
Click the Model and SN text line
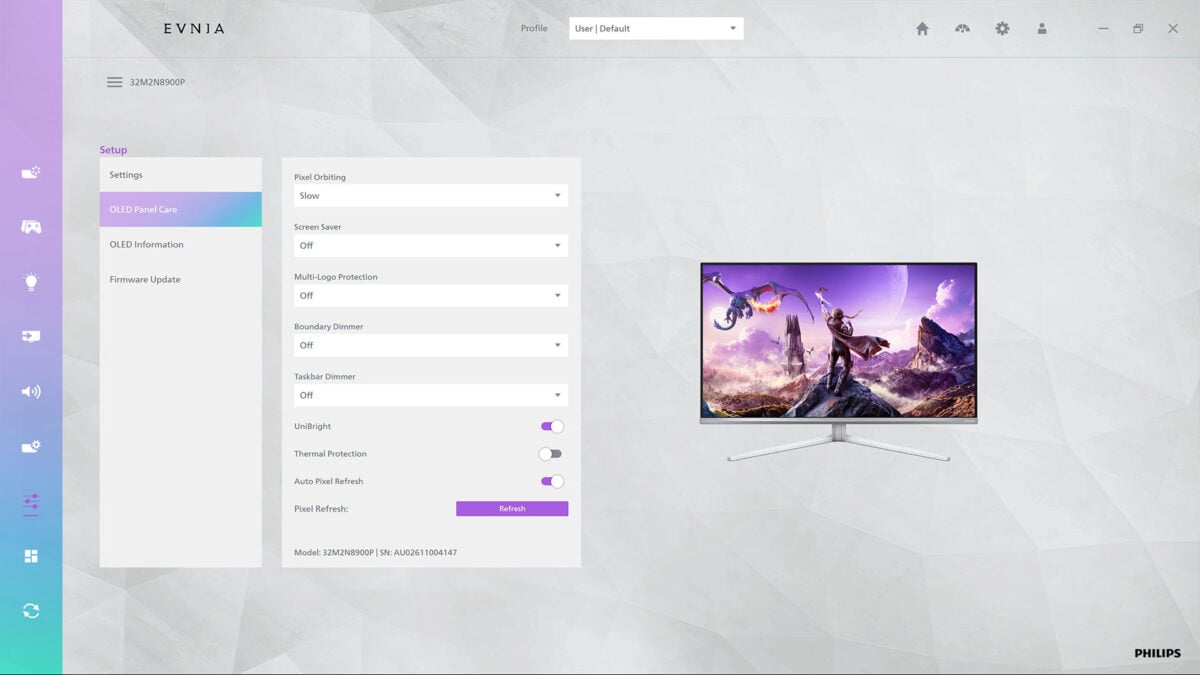pos(375,552)
